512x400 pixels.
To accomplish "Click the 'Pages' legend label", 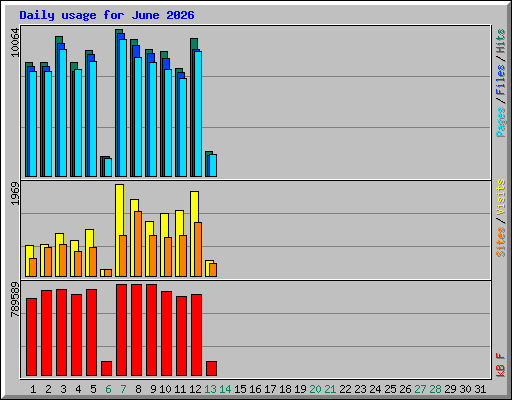I will click(500, 122).
